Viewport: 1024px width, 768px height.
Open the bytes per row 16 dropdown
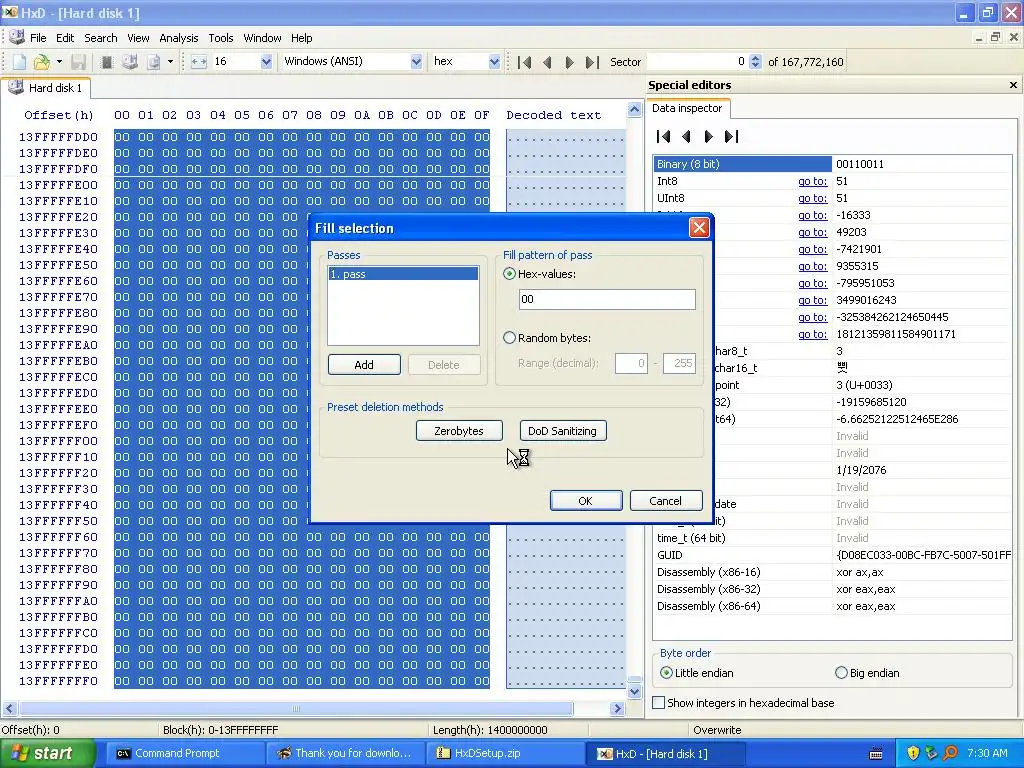[266, 62]
